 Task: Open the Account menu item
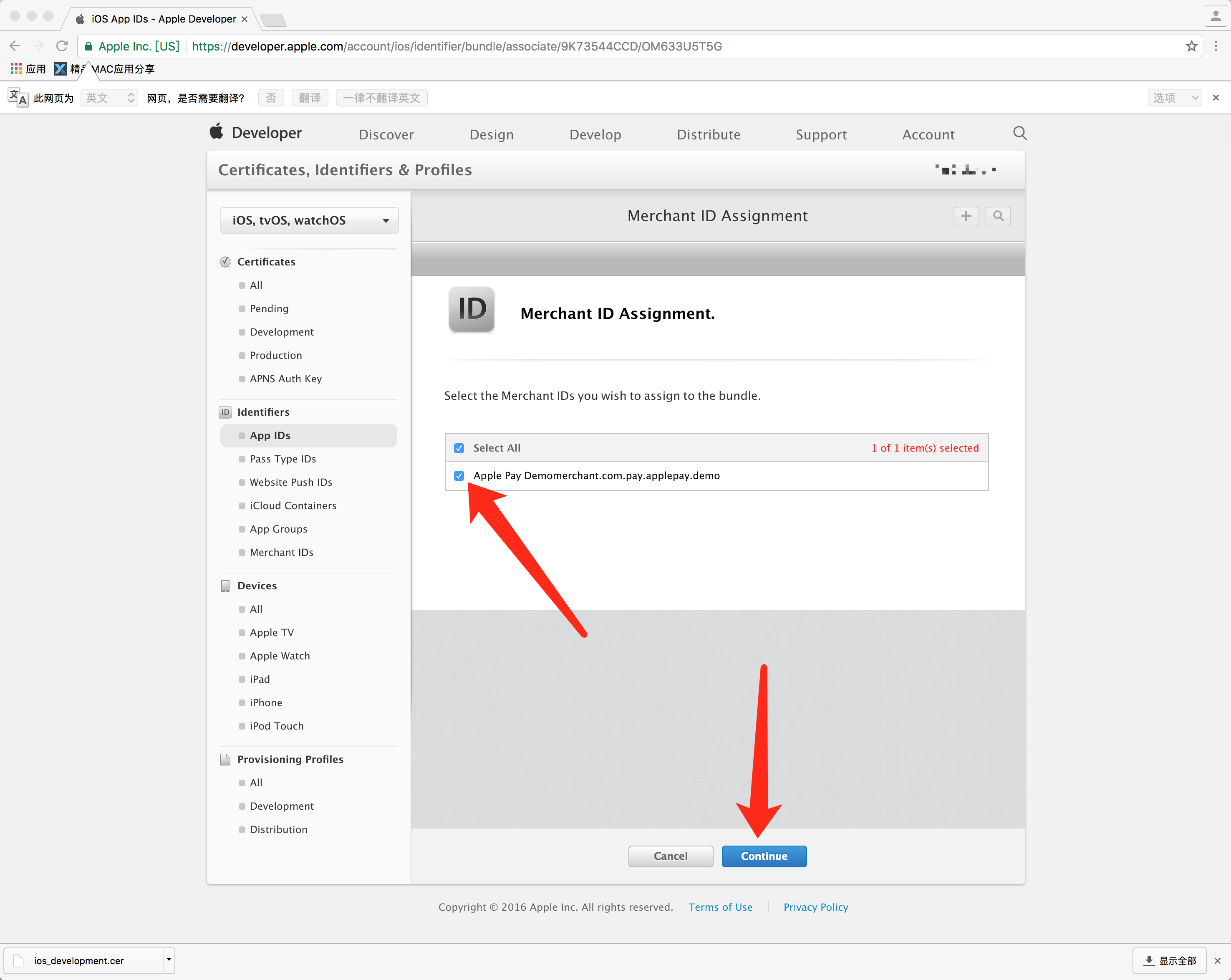click(928, 135)
